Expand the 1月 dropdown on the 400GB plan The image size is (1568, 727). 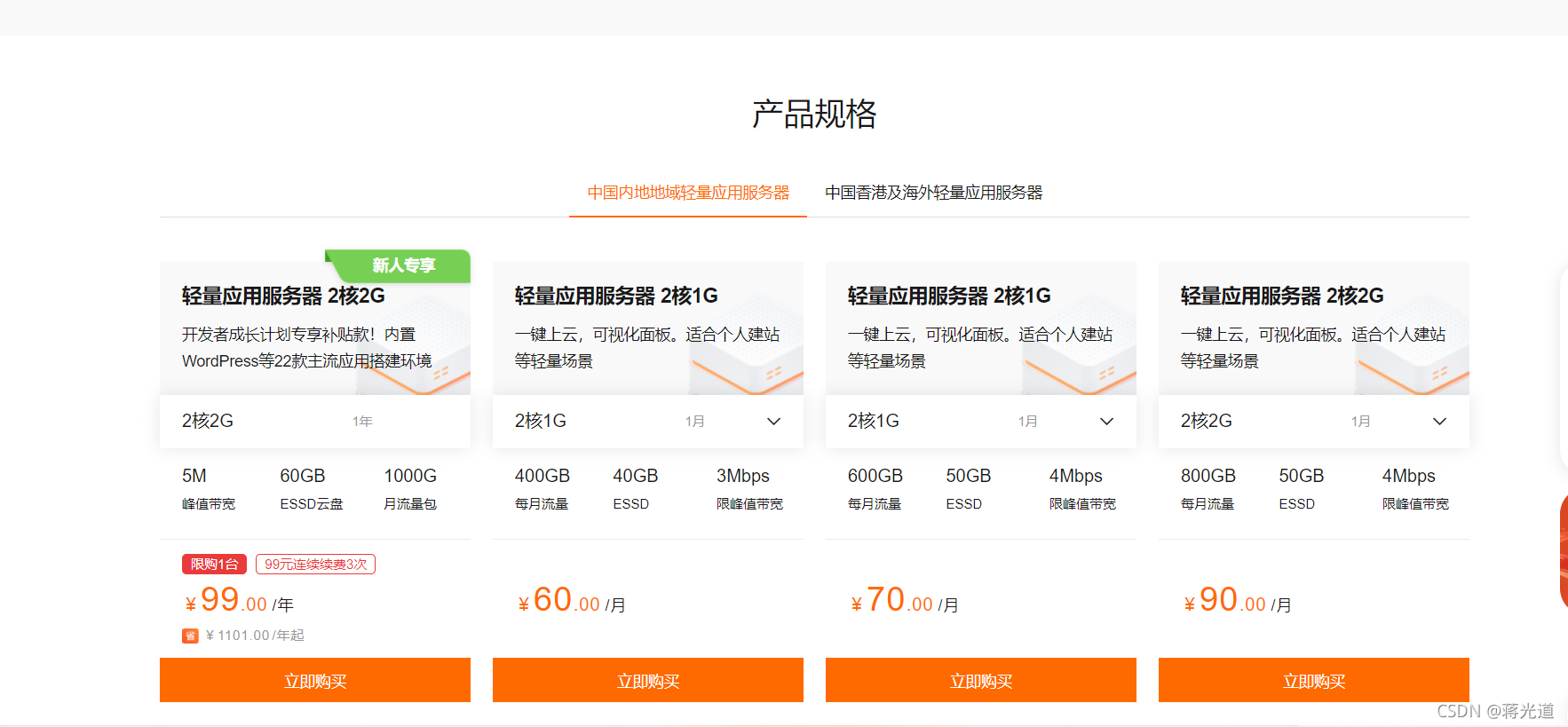(773, 422)
